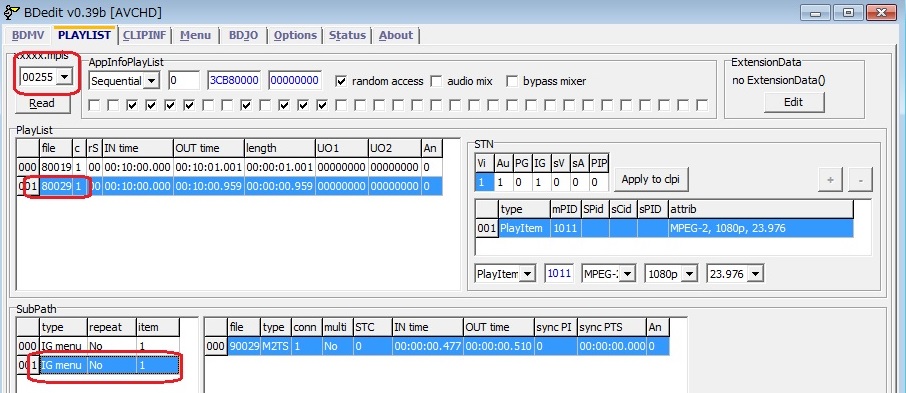Click the MPEG-2, 1080p, 23.976 attrib cell

click(760, 228)
